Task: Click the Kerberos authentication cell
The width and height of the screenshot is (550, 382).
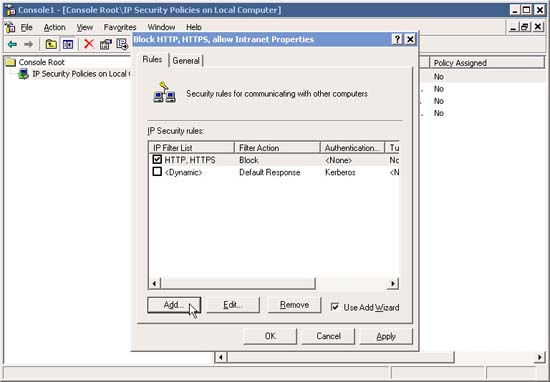Action: click(340, 172)
